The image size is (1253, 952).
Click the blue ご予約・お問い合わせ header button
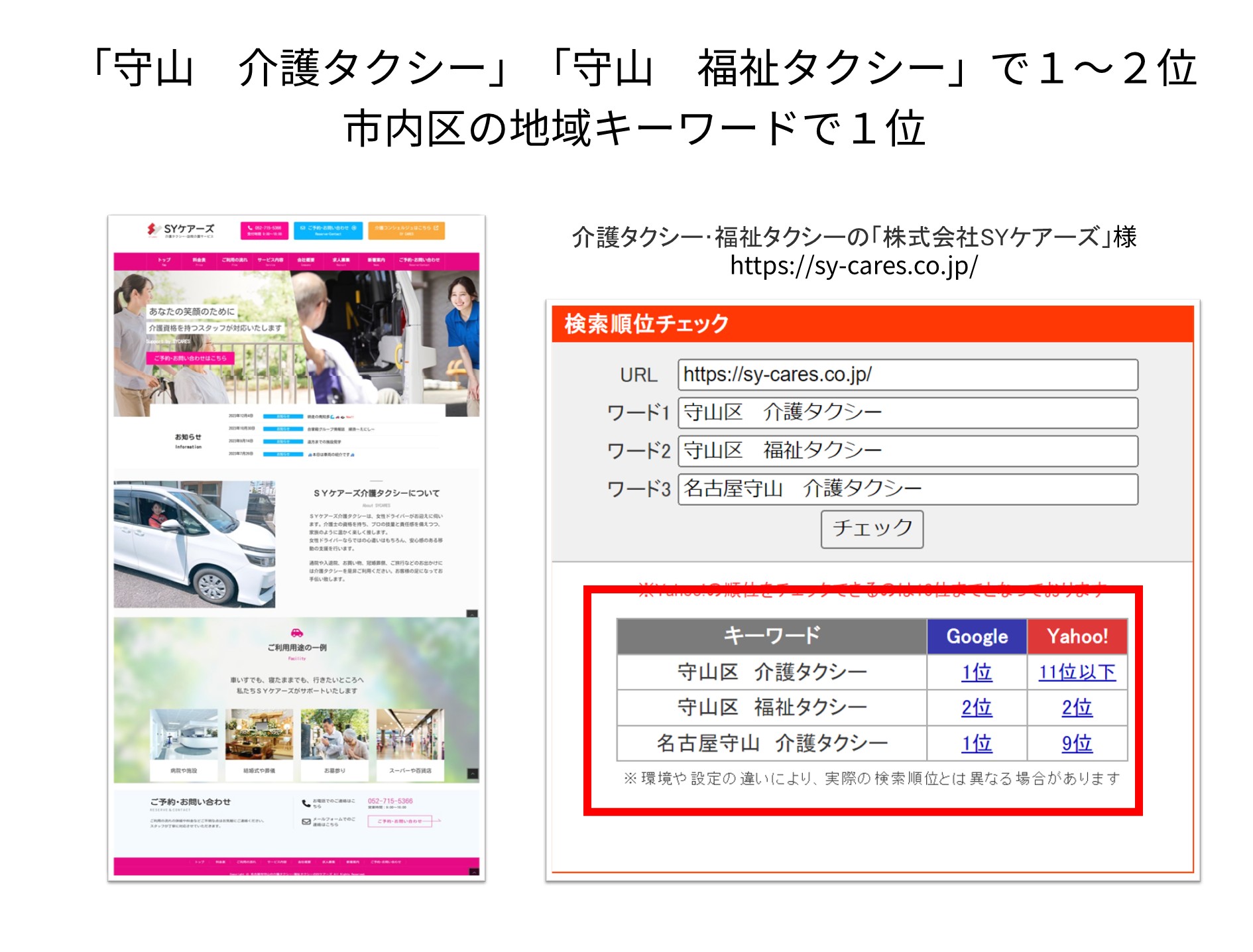328,230
